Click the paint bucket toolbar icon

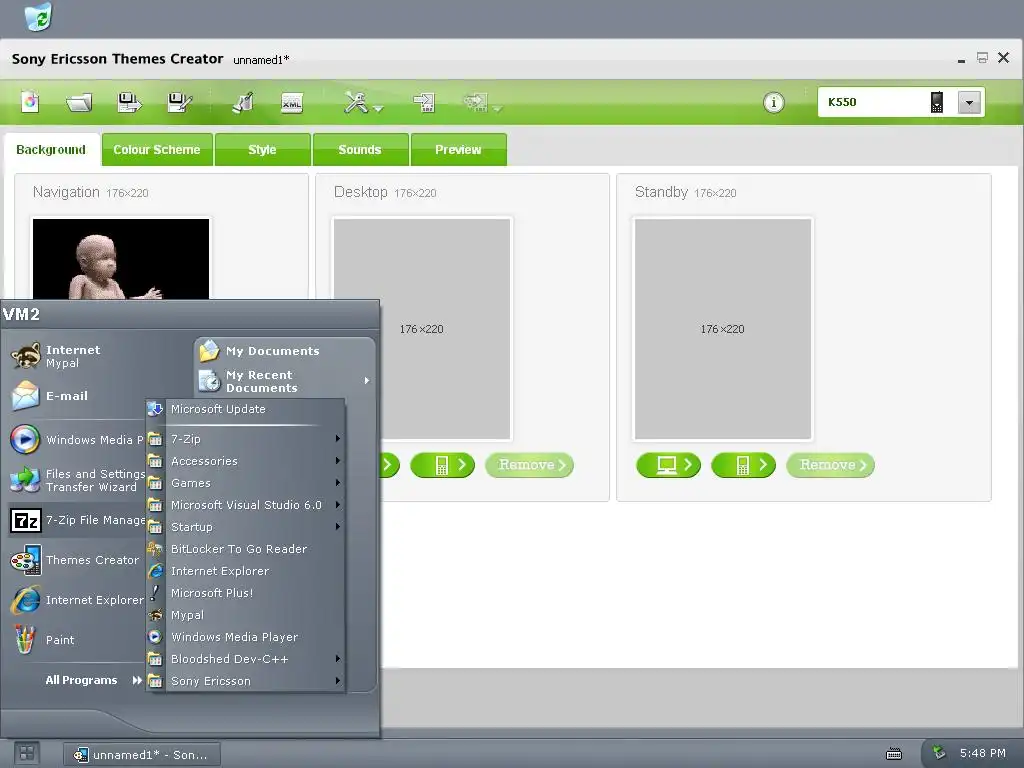click(x=243, y=103)
